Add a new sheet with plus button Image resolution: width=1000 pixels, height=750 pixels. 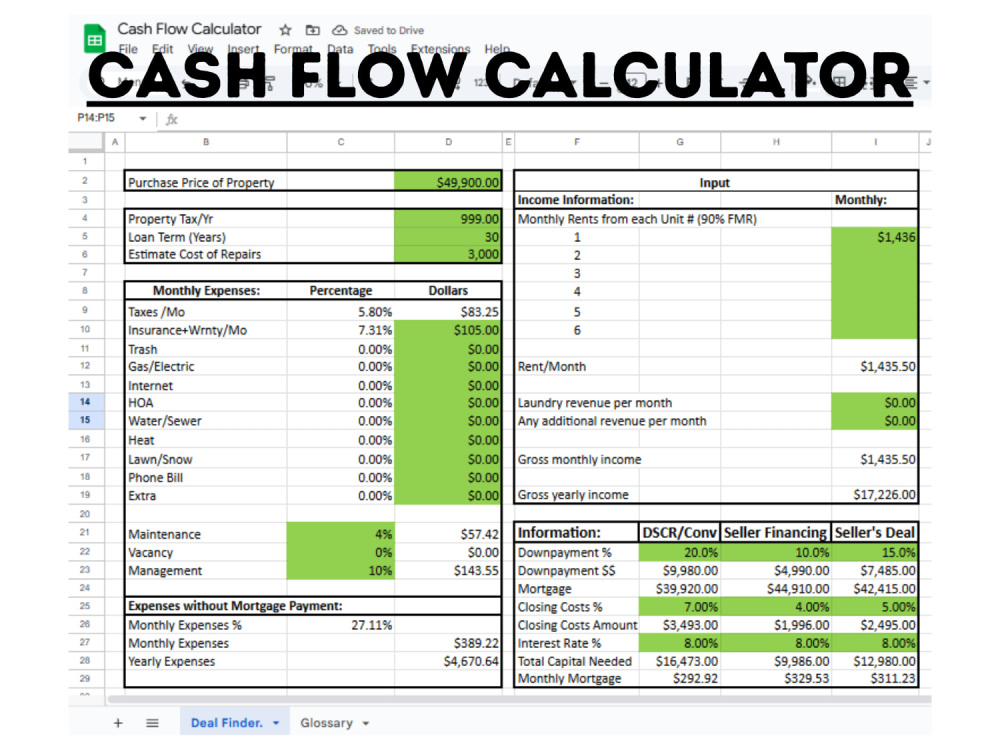click(118, 723)
